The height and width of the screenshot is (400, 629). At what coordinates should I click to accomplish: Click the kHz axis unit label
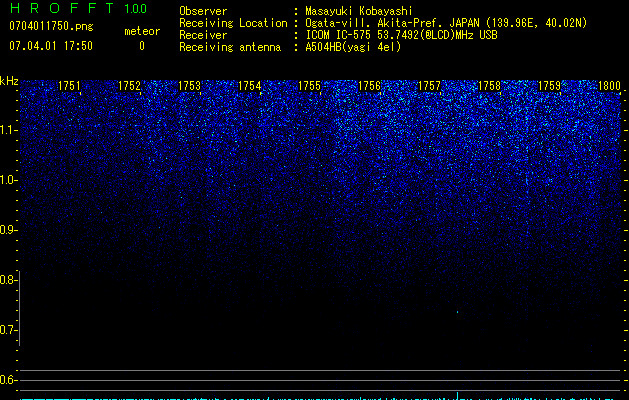click(9, 81)
